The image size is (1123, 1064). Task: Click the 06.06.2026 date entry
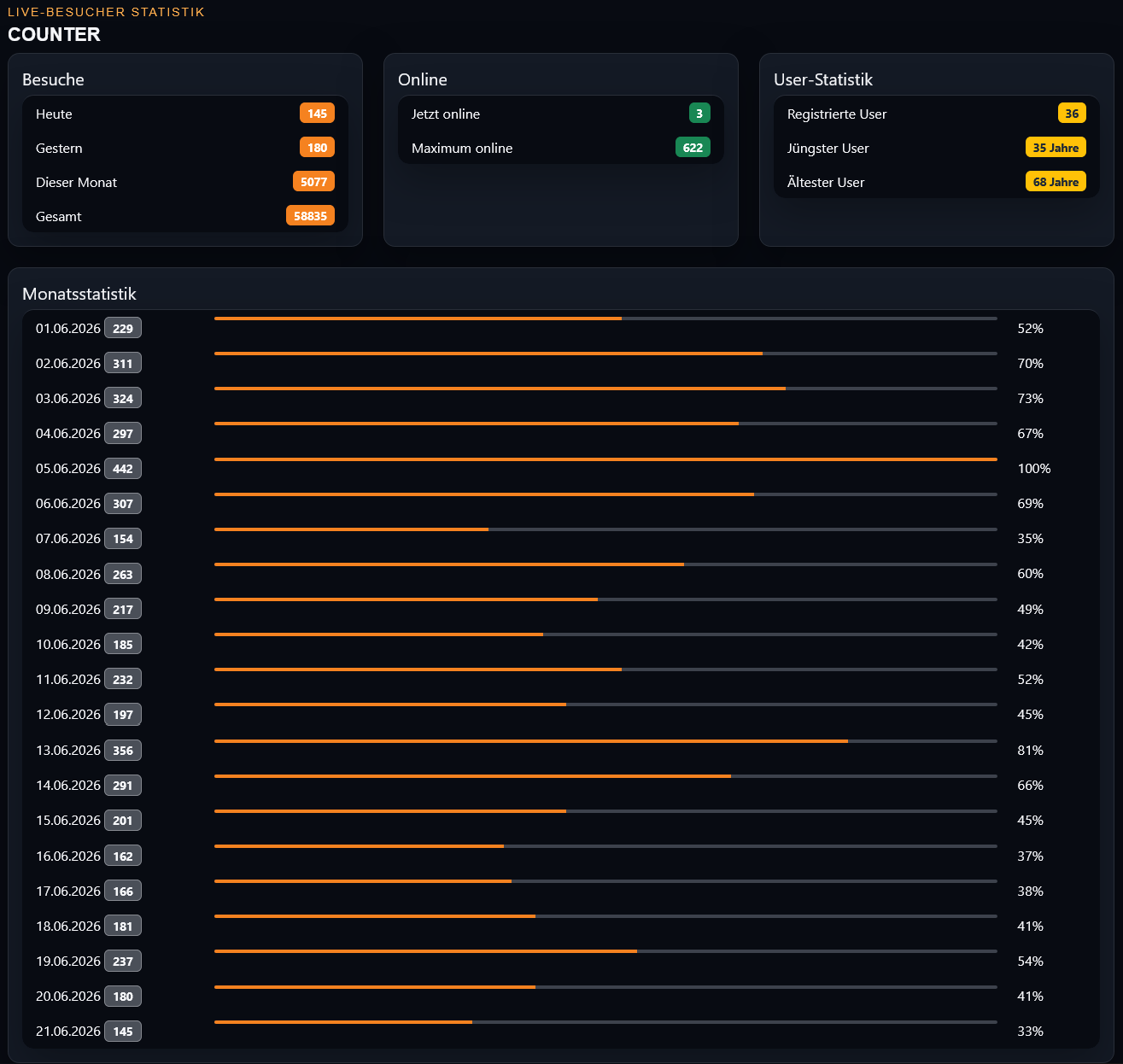click(x=68, y=504)
